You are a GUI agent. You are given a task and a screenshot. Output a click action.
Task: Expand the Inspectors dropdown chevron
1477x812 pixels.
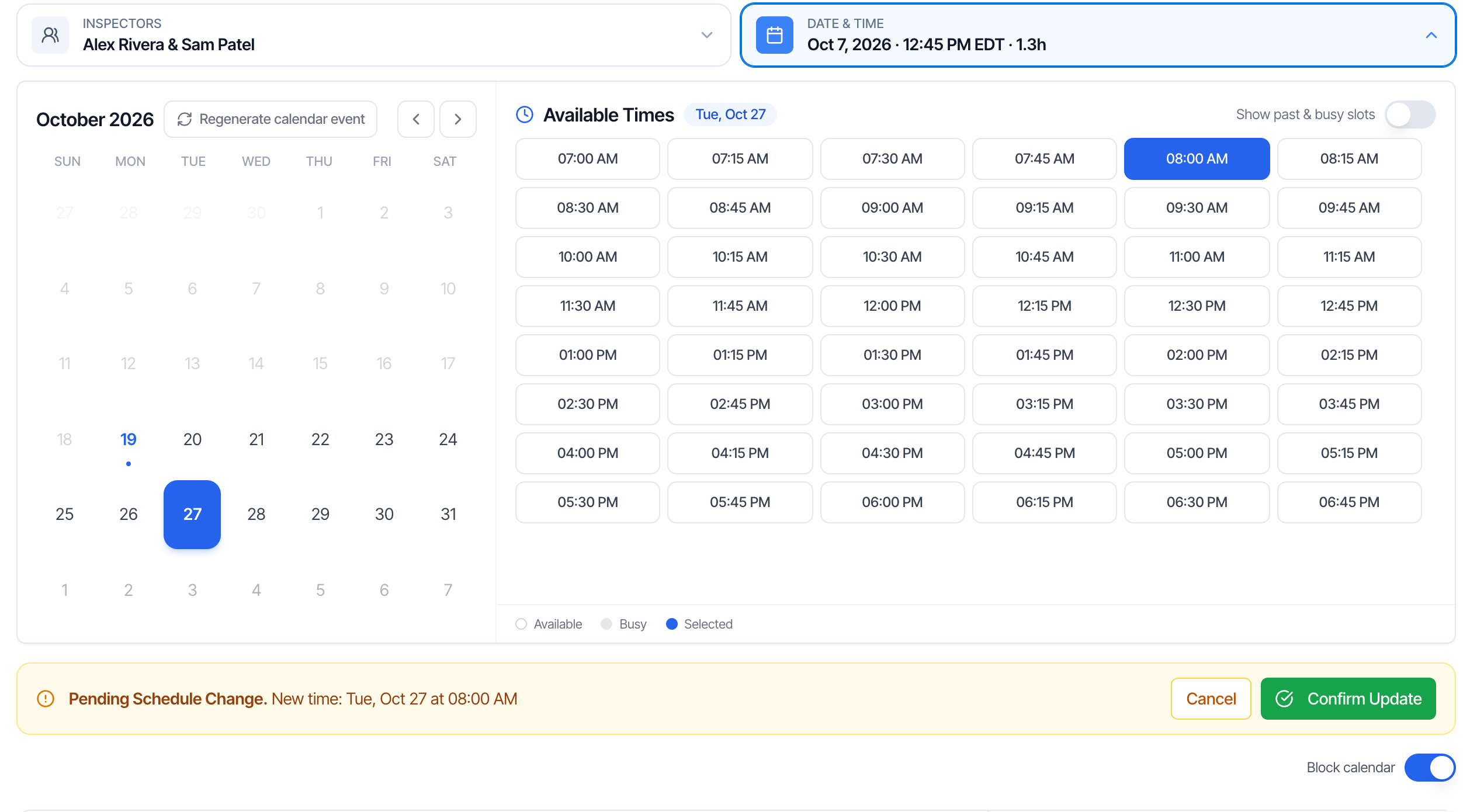pos(707,35)
